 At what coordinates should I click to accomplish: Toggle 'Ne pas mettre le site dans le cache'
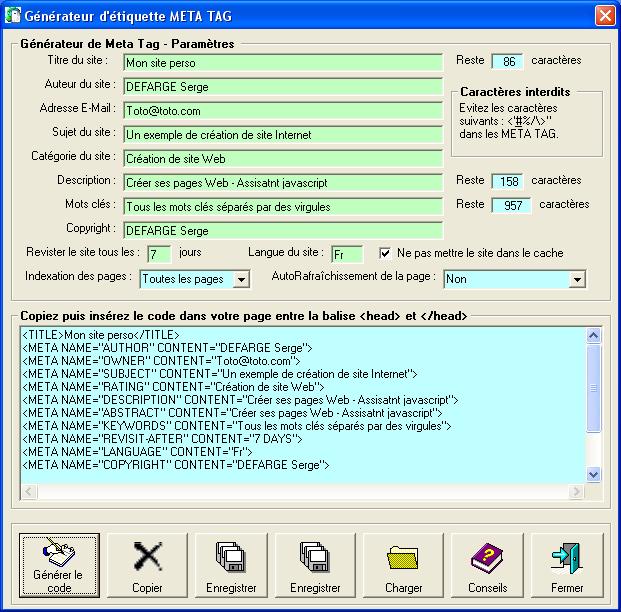pyautogui.click(x=386, y=253)
